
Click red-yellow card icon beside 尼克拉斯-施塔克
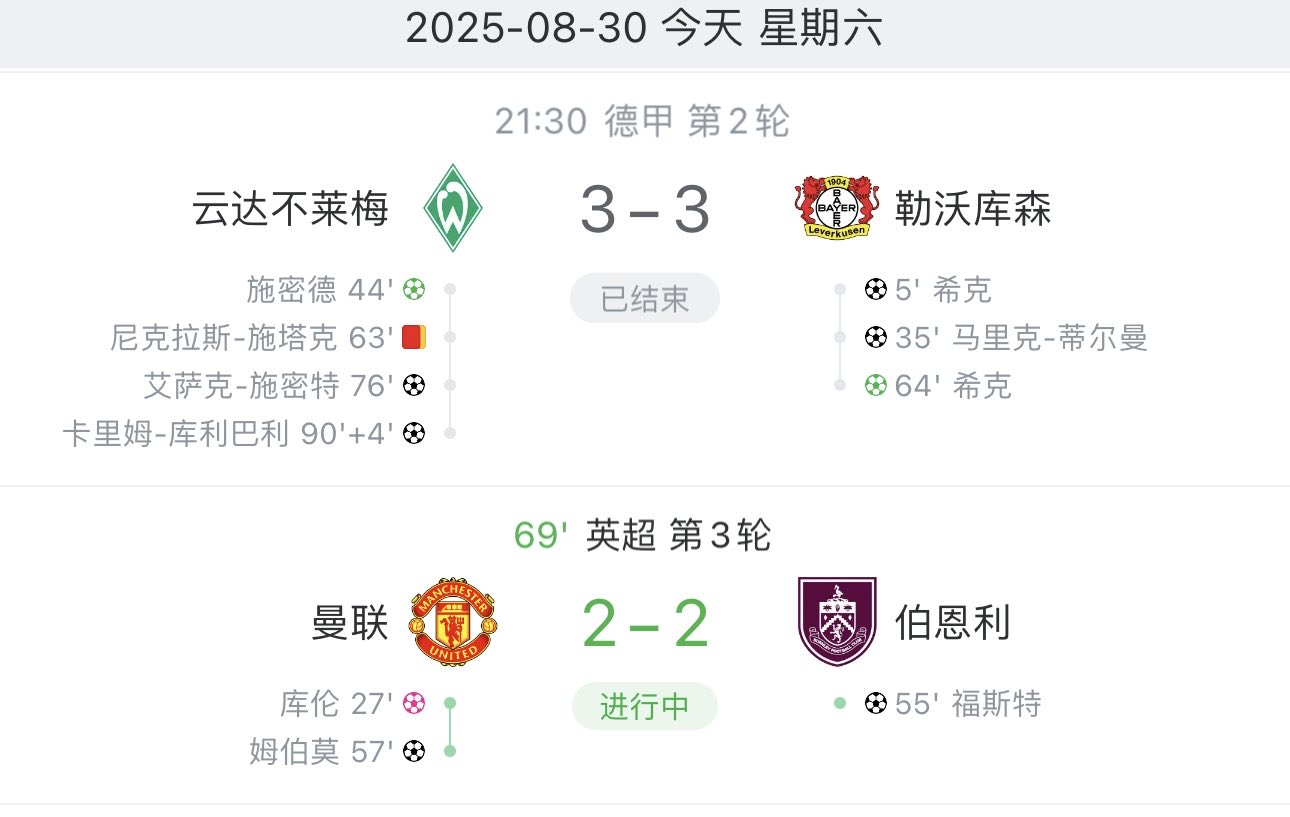pos(414,338)
